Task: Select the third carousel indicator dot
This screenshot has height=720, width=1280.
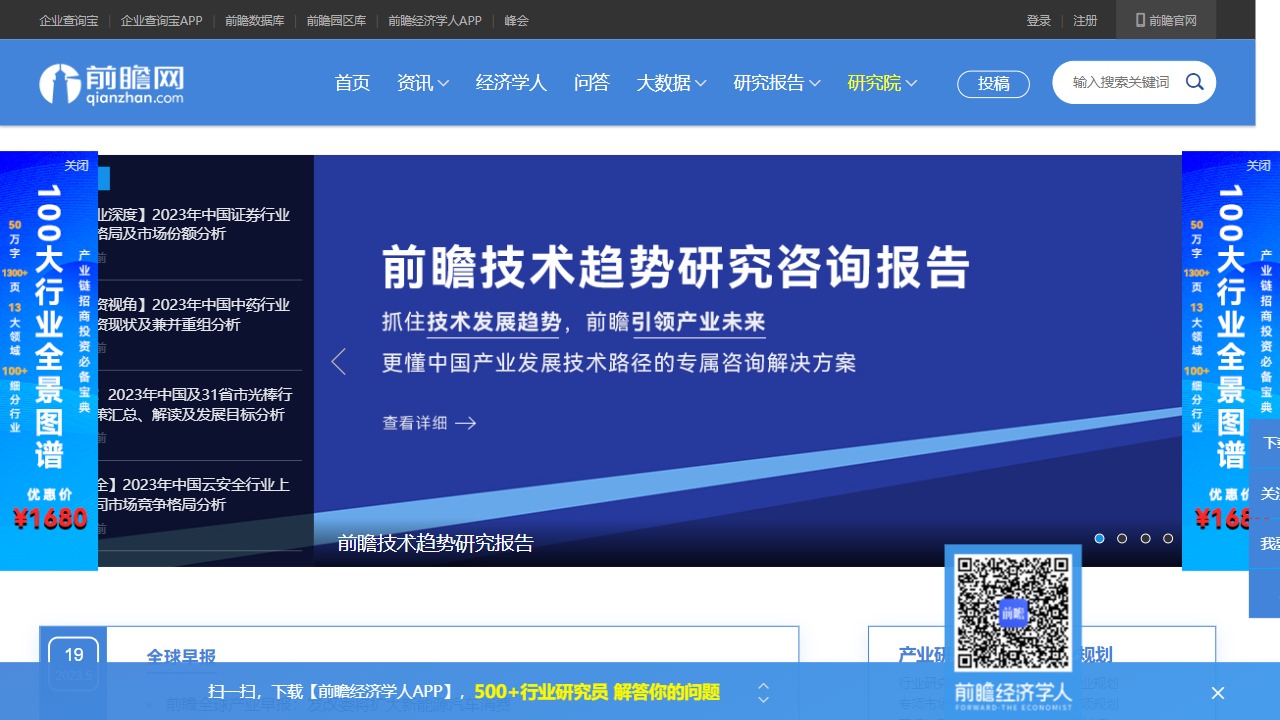Action: 1145,538
